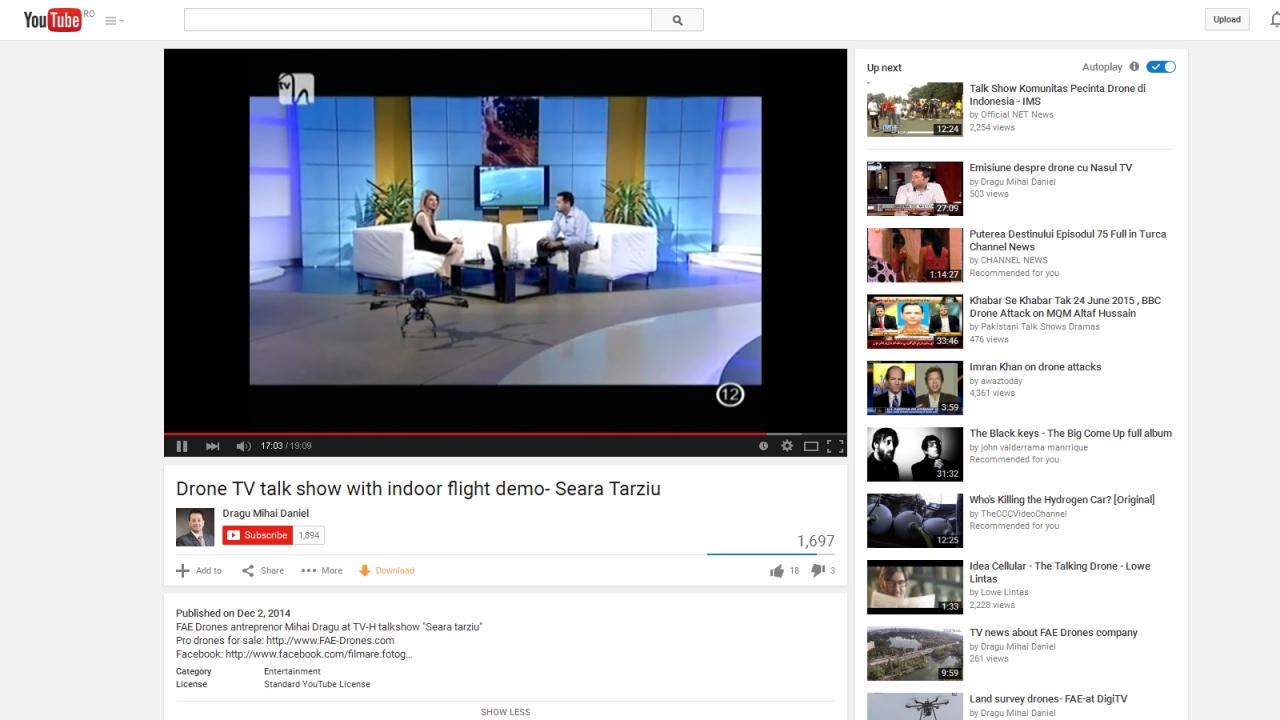Open video settings gear
This screenshot has height=720, width=1280.
pyautogui.click(x=787, y=446)
